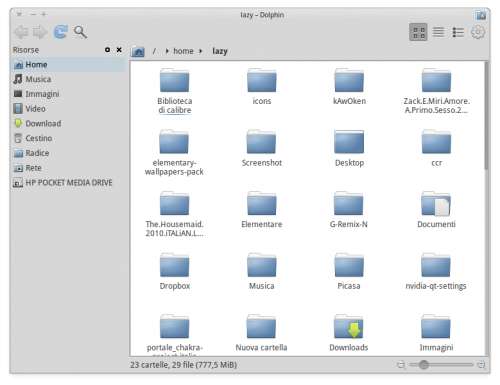The height and width of the screenshot is (385, 500).
Task: Go forward with the right arrow button
Action: click(x=40, y=32)
